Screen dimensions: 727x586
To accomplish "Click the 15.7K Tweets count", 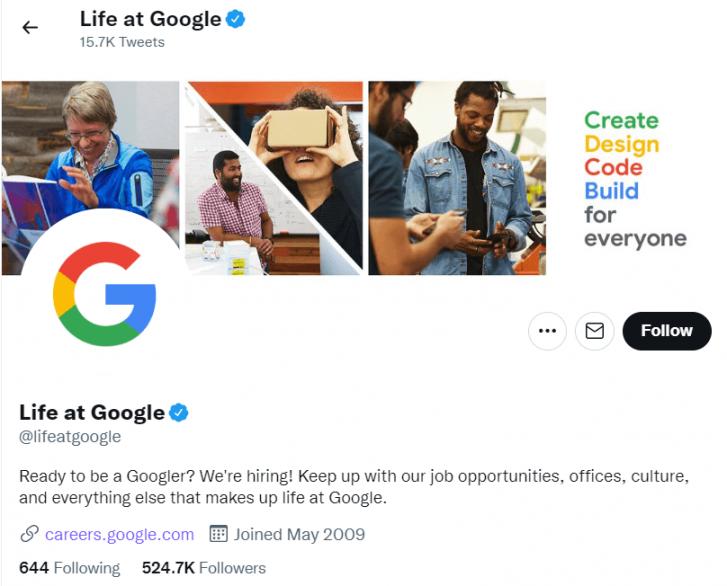I will [122, 42].
